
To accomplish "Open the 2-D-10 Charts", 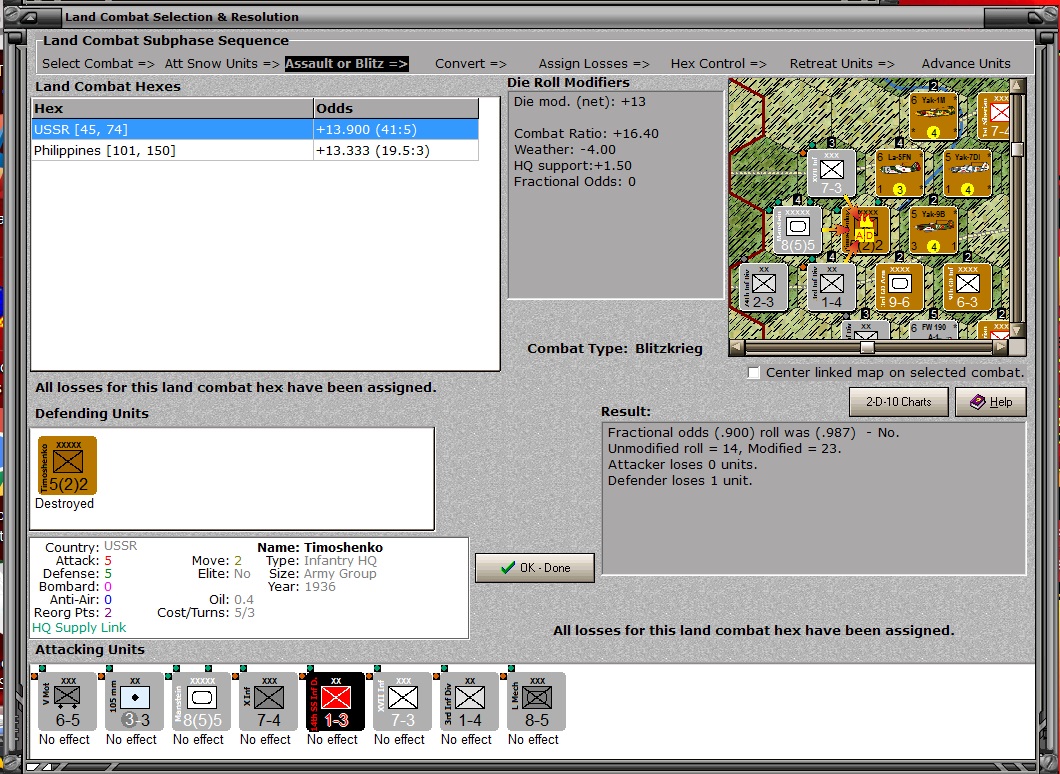I will pos(898,402).
